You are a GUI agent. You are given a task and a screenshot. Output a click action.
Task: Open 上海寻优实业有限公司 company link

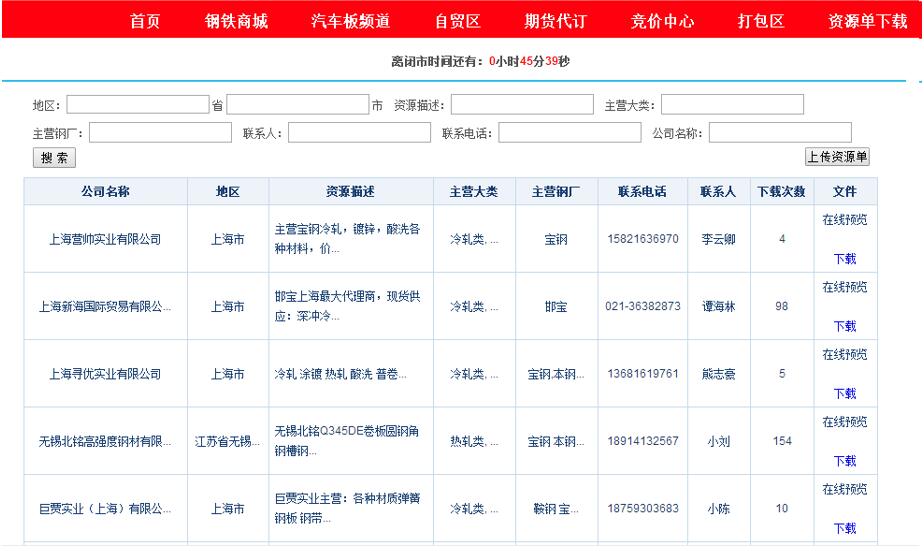click(x=105, y=374)
